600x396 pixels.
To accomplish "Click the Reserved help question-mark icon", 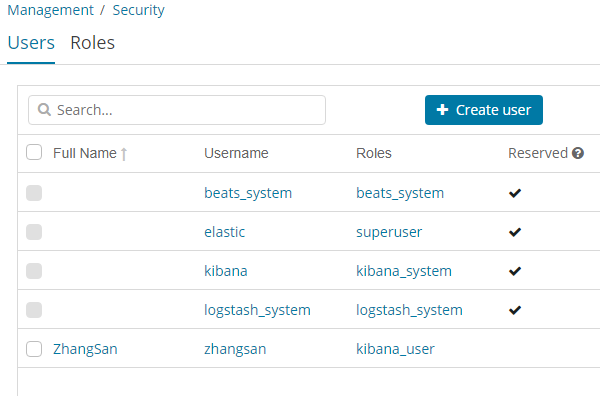I will (577, 153).
